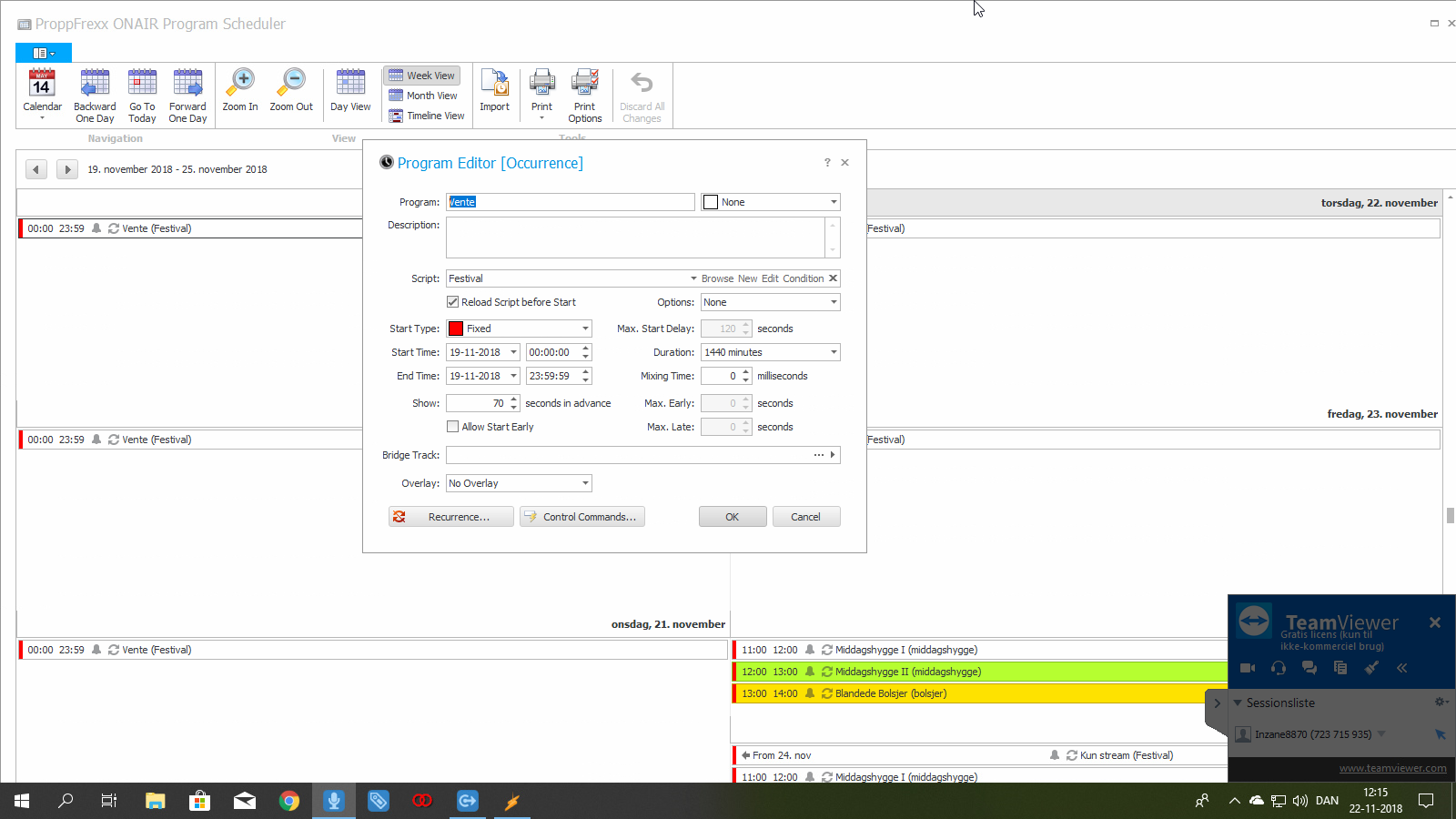Open the Overlay dropdown

tap(586, 483)
